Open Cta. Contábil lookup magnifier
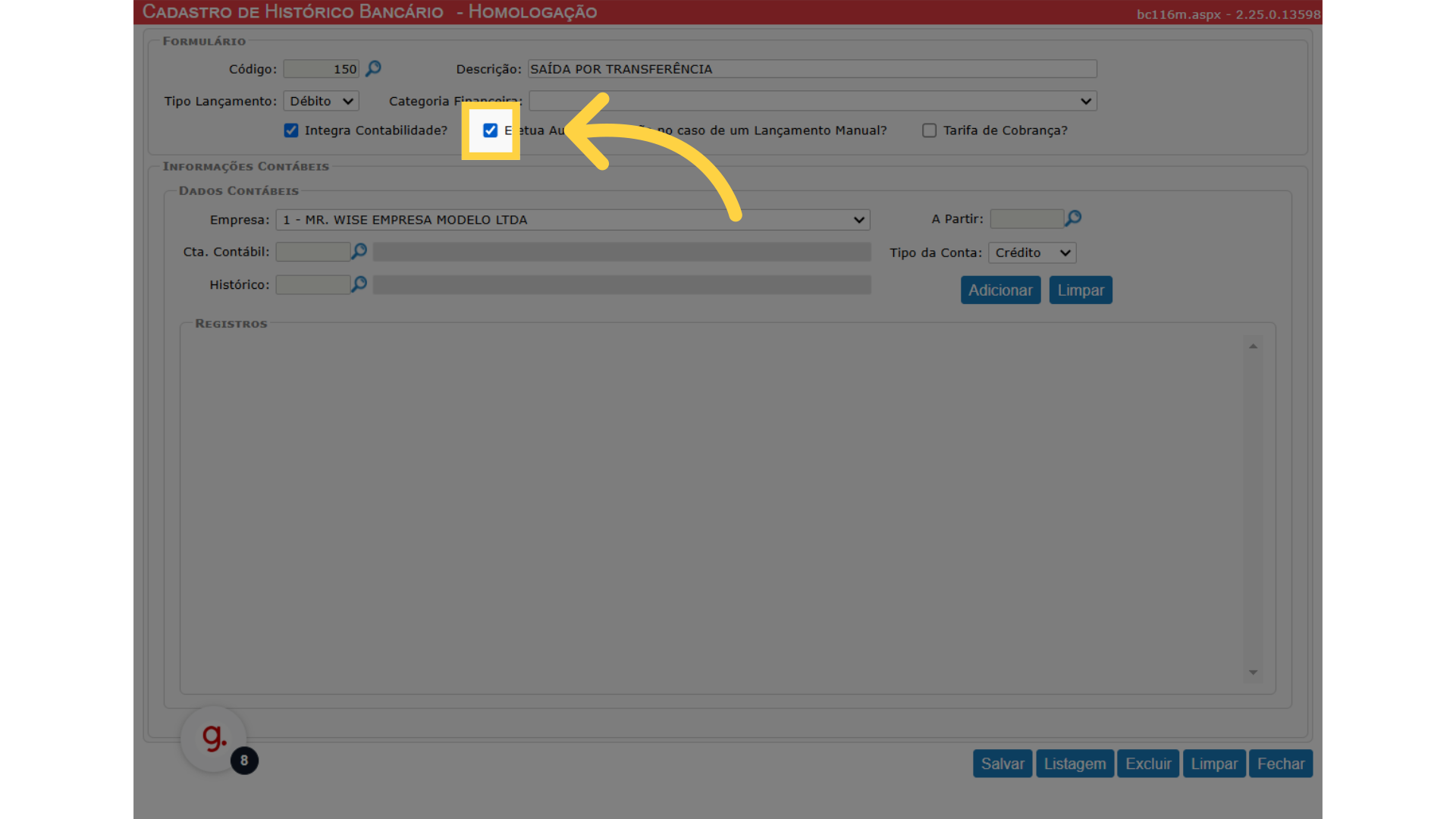Screen dimensions: 1456x819 (359, 251)
